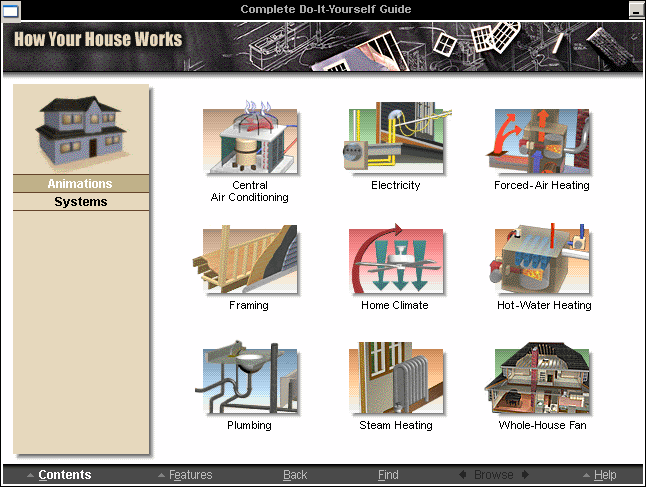Open the Forced-Air Heating animation picture

coord(539,140)
